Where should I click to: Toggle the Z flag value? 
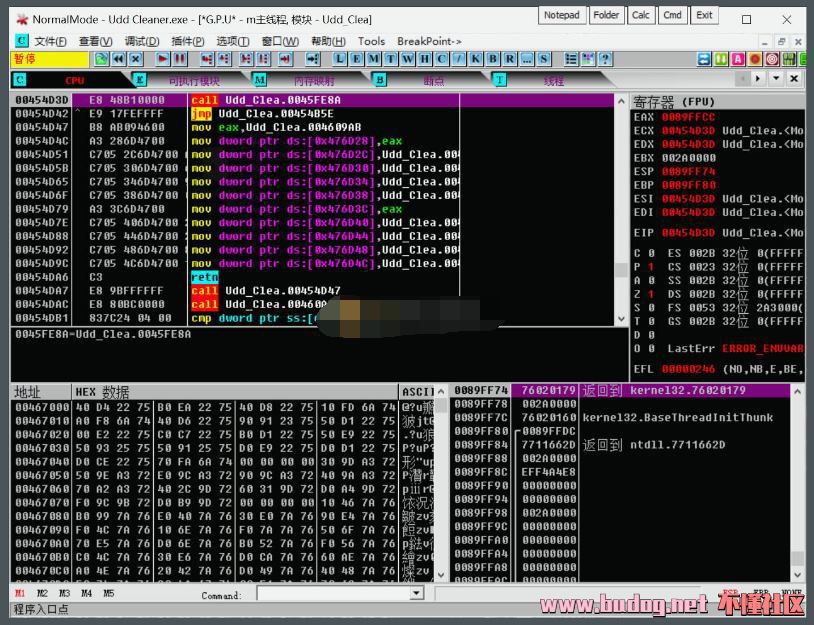[x=651, y=294]
